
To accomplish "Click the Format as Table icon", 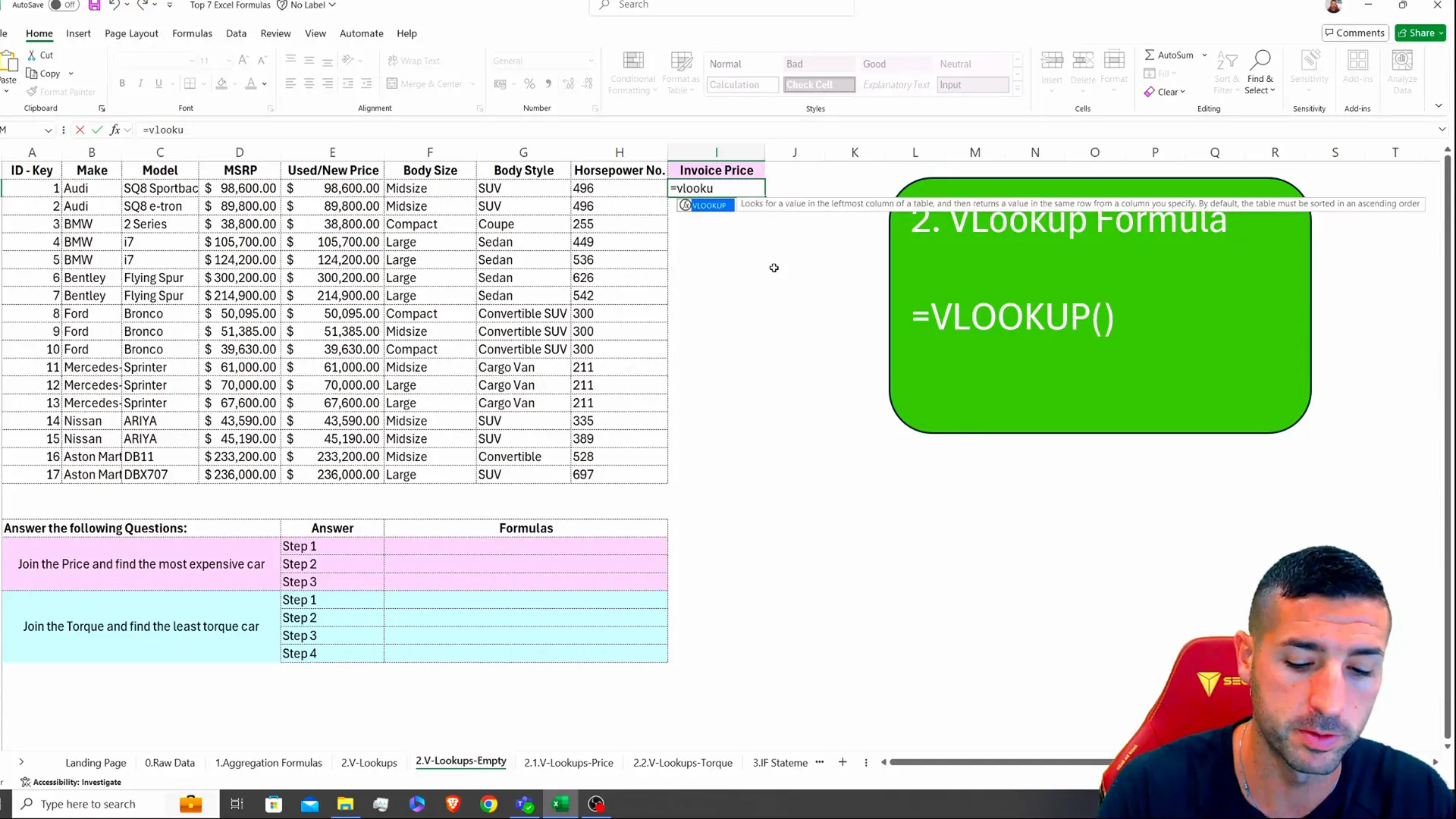I will pyautogui.click(x=683, y=71).
